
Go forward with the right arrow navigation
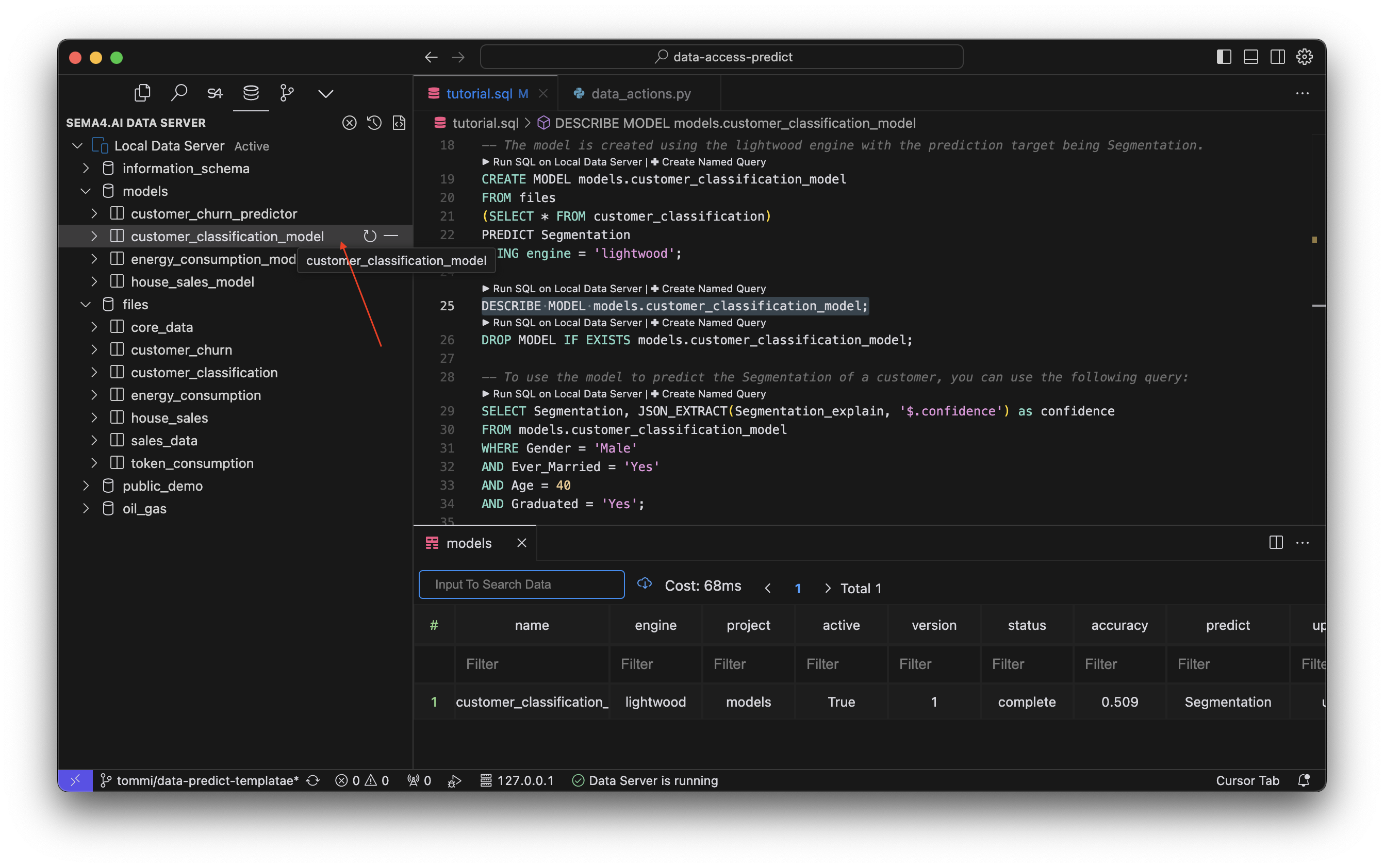pos(458,57)
